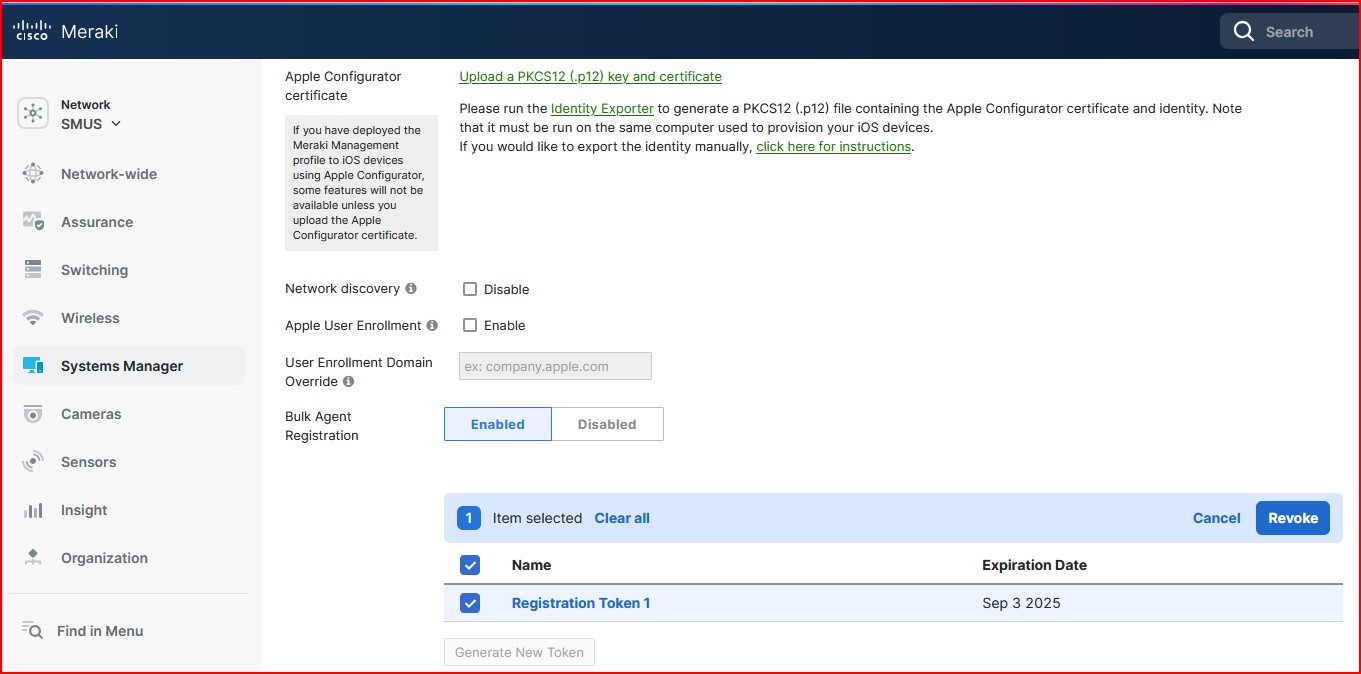Click the selected items count badge
1361x674 pixels.
[469, 518]
